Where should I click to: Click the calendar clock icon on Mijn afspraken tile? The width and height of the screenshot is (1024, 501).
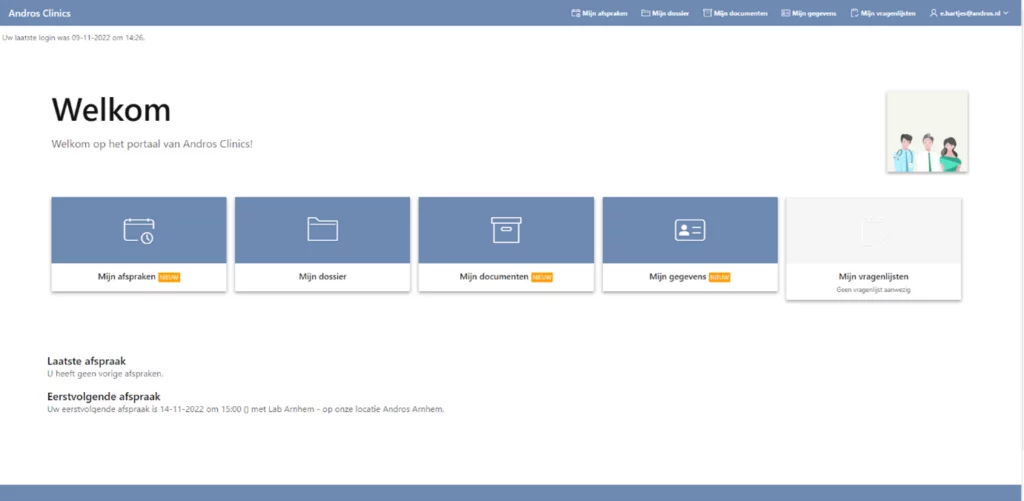(139, 230)
